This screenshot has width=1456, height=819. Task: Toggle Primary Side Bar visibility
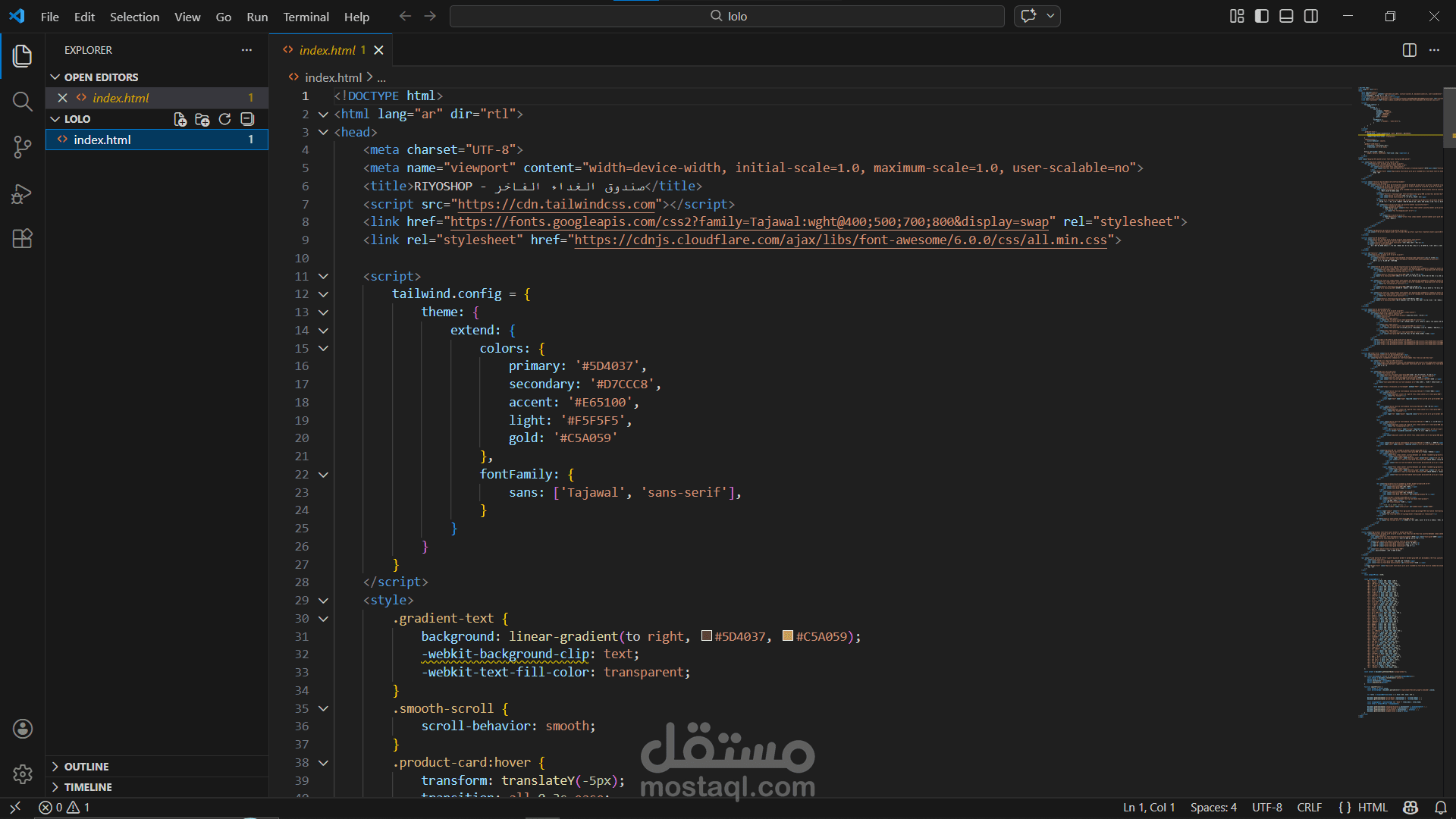coord(1262,16)
